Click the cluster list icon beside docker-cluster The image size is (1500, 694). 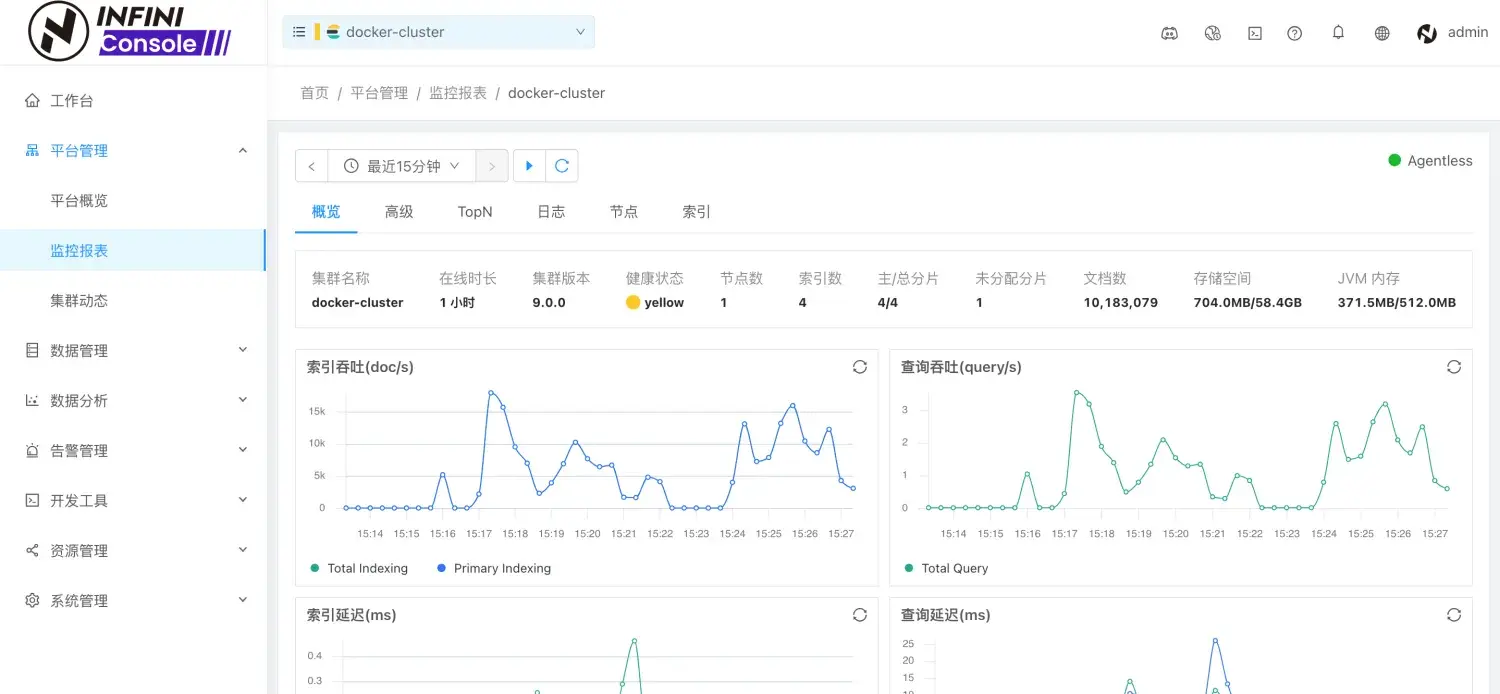click(299, 31)
